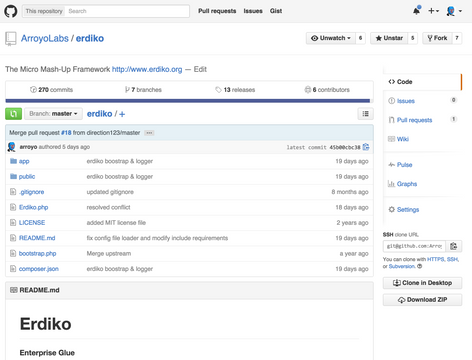
Task: Open the erdiko repo title link
Action: coord(90,38)
